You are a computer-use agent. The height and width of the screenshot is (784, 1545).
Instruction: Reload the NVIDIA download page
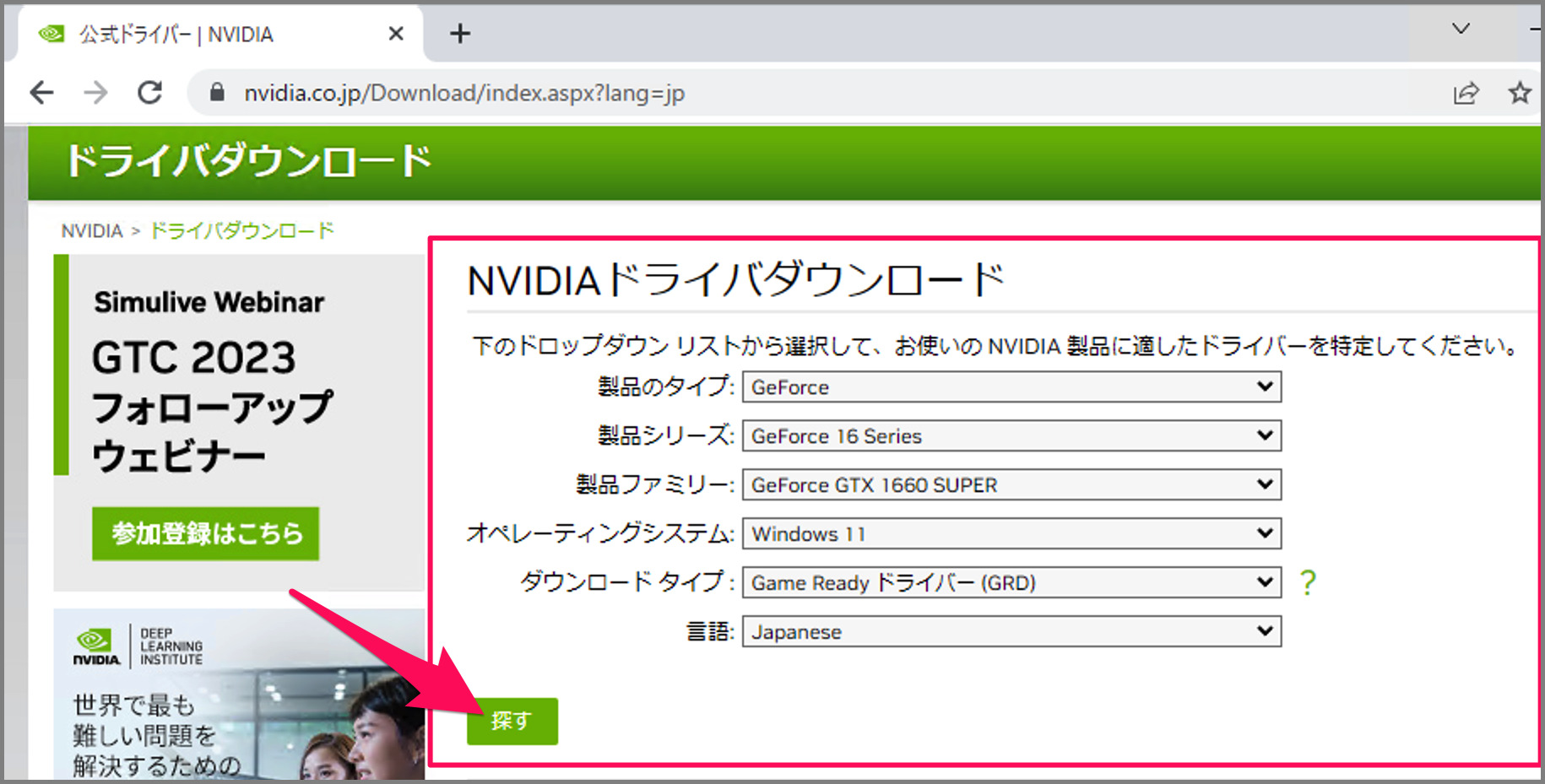click(150, 93)
